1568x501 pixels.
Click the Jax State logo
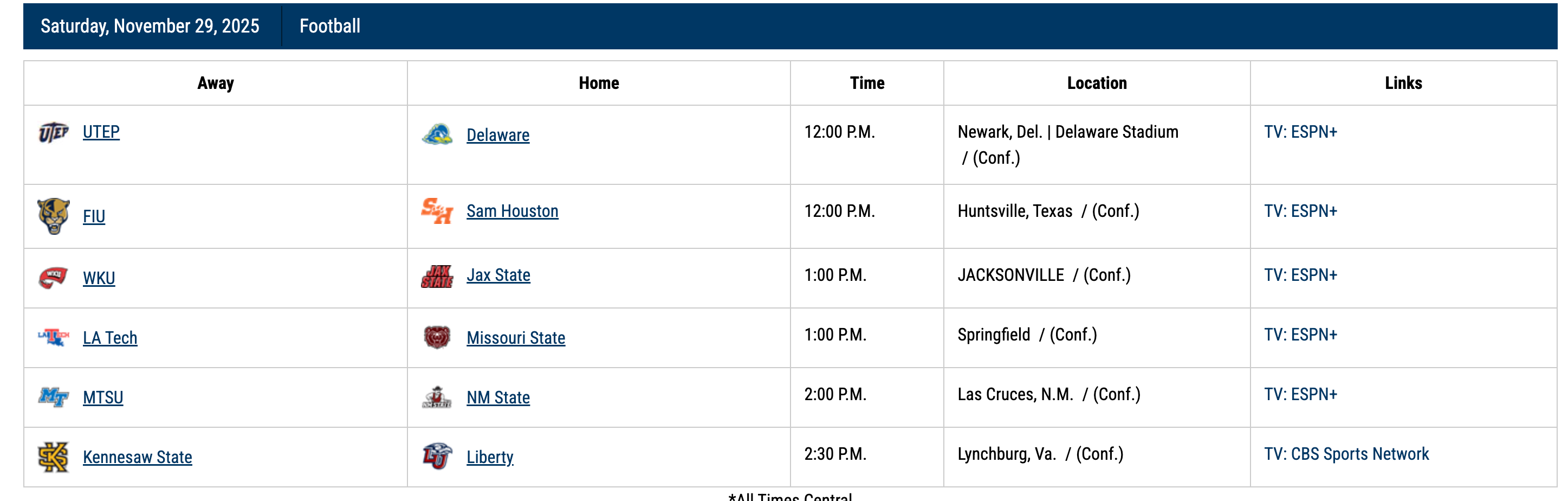click(x=437, y=275)
